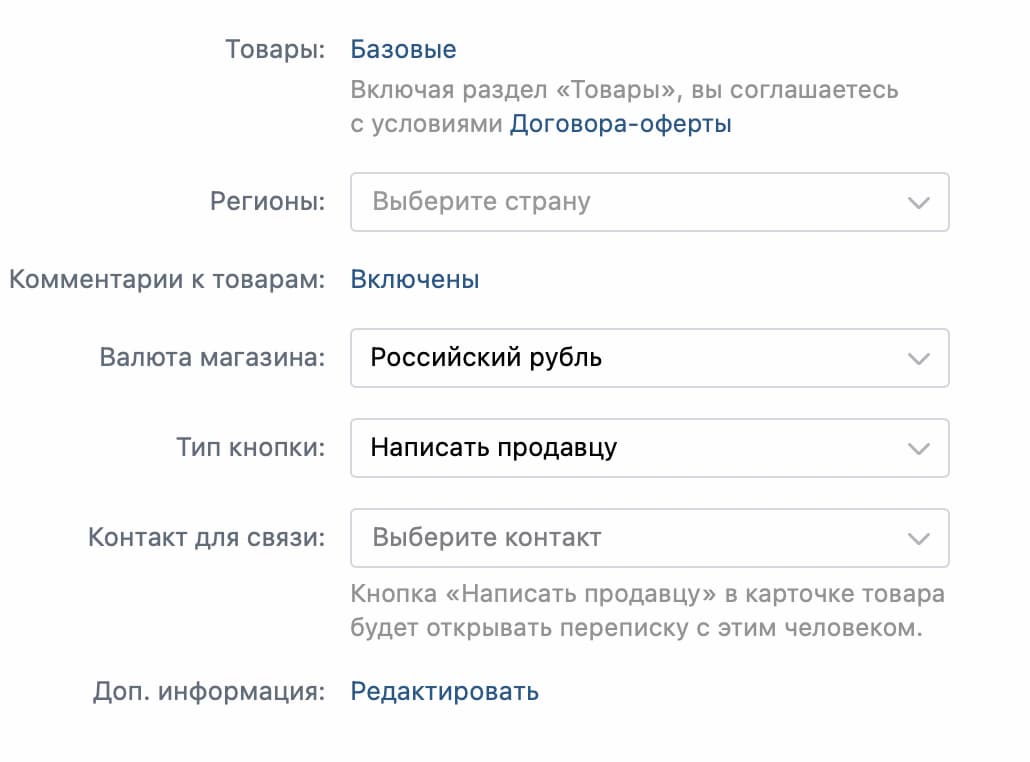This screenshot has width=1030, height=762.
Task: Expand the currency chevron next to «Российский рубль»
Action: [917, 358]
